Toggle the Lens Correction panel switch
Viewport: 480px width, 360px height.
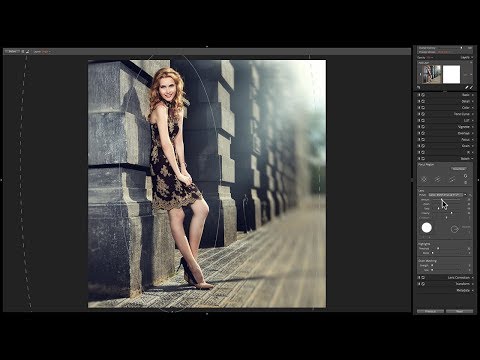(x=419, y=277)
